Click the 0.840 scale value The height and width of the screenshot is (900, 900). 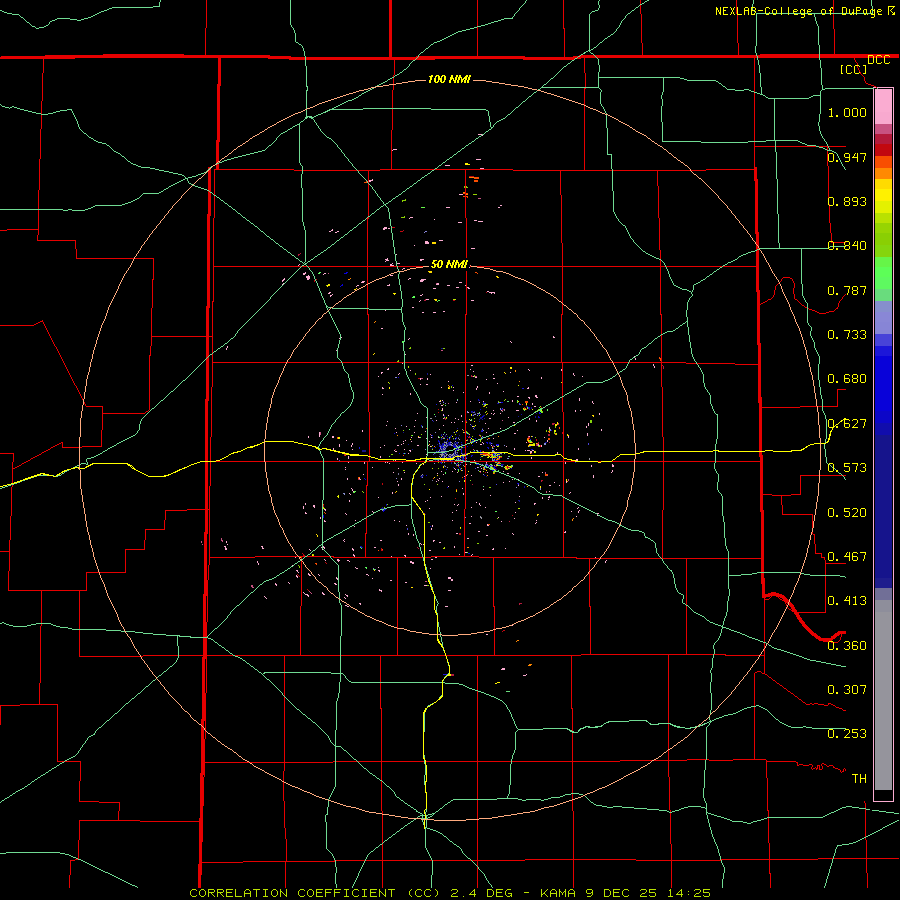point(847,246)
